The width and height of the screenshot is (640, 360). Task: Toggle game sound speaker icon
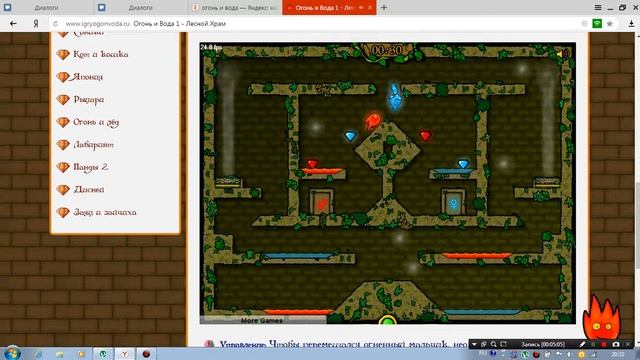coord(562,54)
